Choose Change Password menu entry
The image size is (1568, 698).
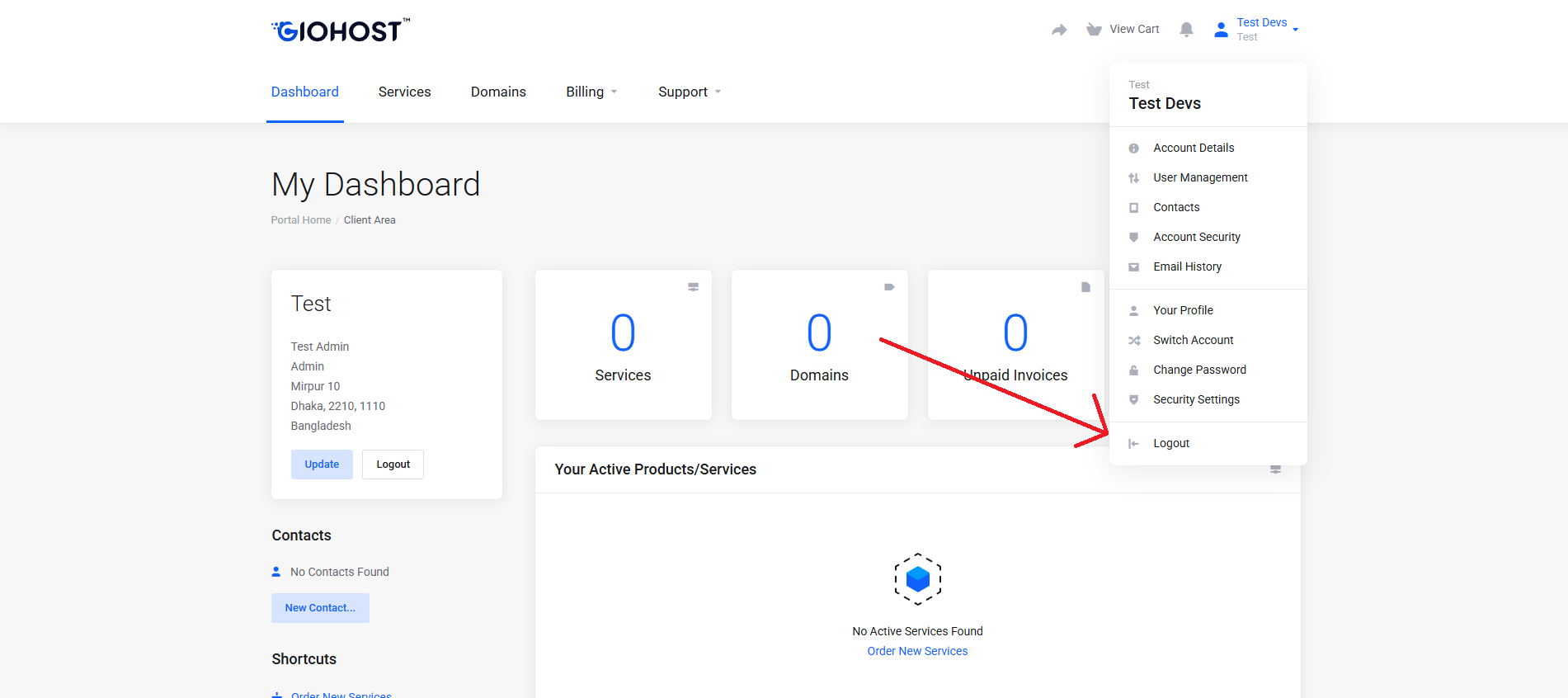click(1208, 370)
